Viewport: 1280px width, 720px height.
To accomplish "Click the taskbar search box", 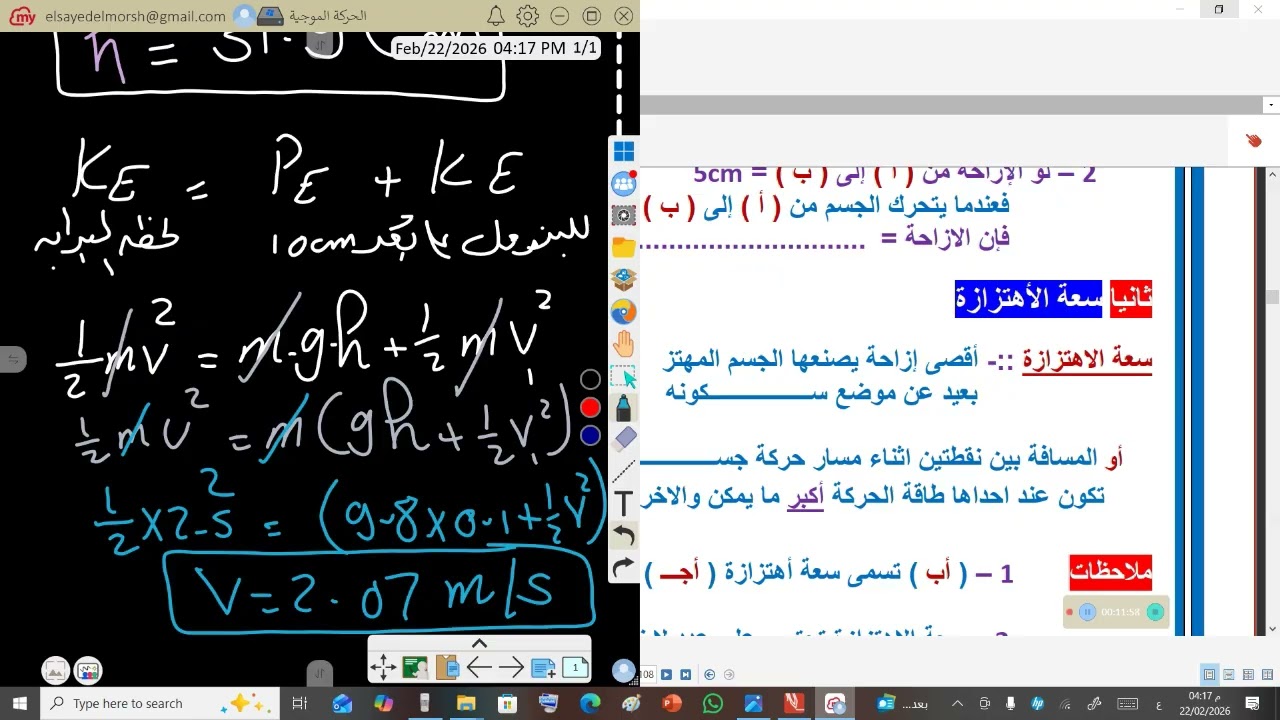I will click(161, 704).
